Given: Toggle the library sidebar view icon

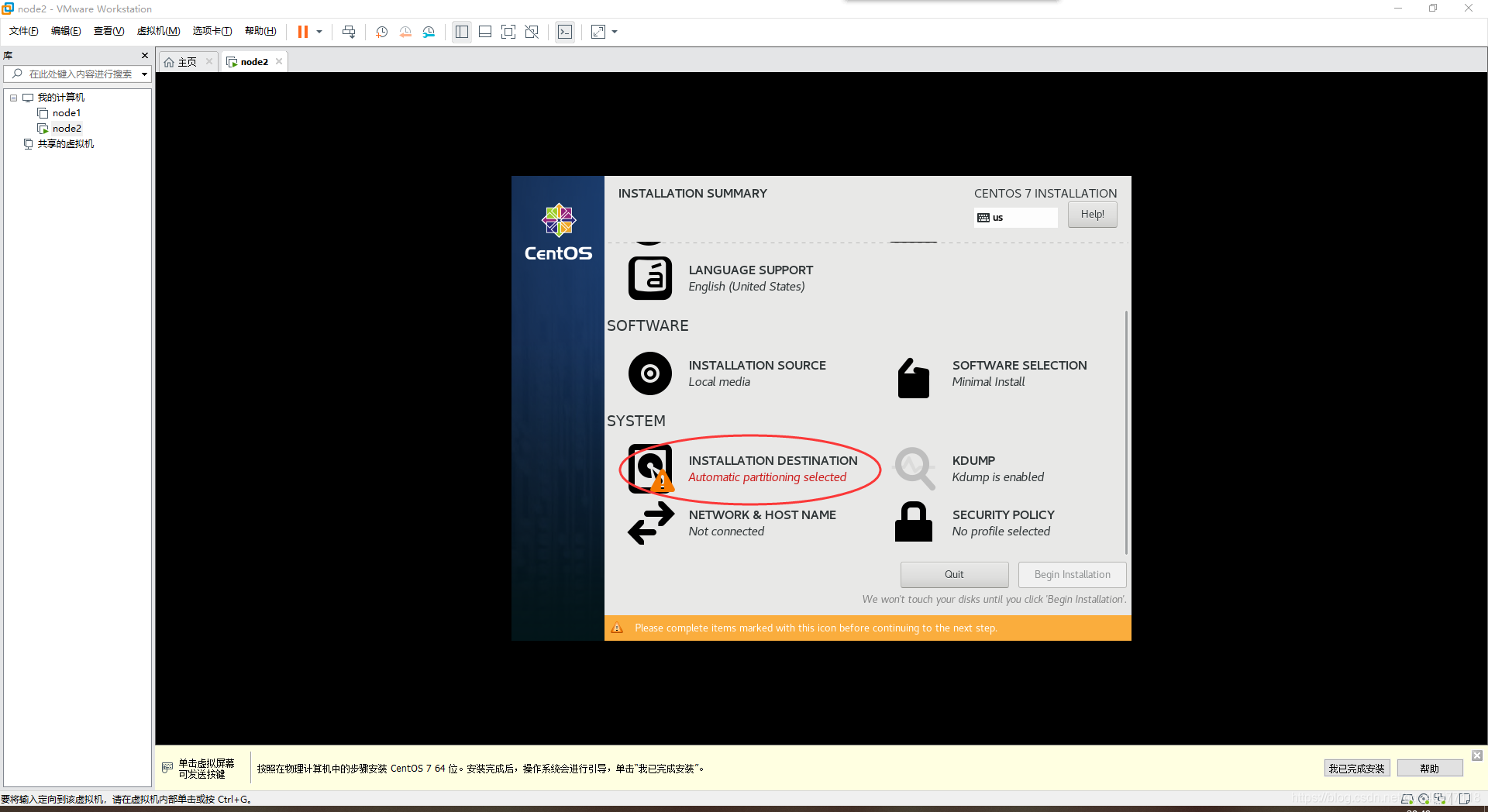Looking at the screenshot, I should 462,32.
